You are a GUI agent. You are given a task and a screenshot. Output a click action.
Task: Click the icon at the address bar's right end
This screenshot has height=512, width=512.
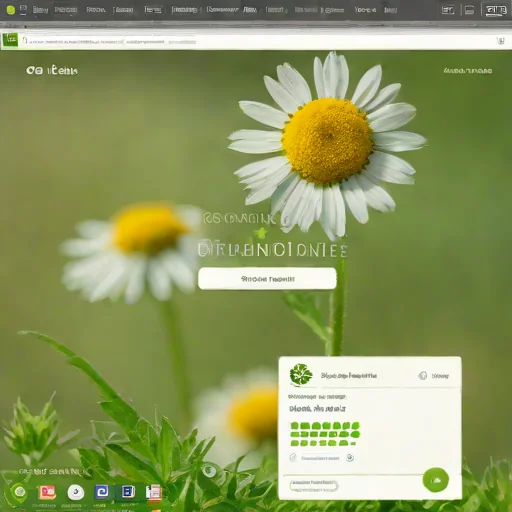(x=500, y=41)
